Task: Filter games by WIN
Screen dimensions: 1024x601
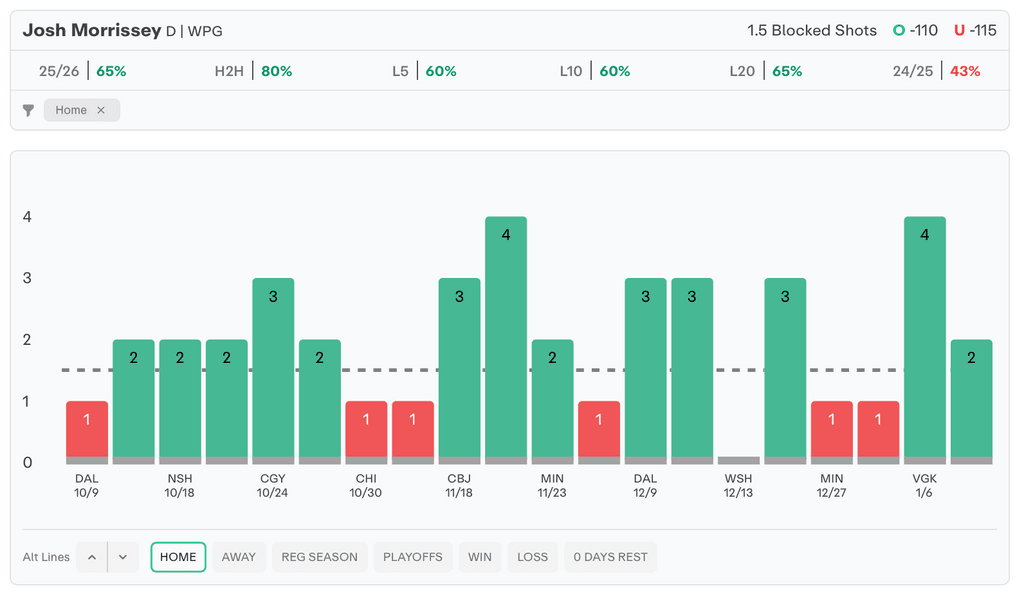Action: click(480, 557)
